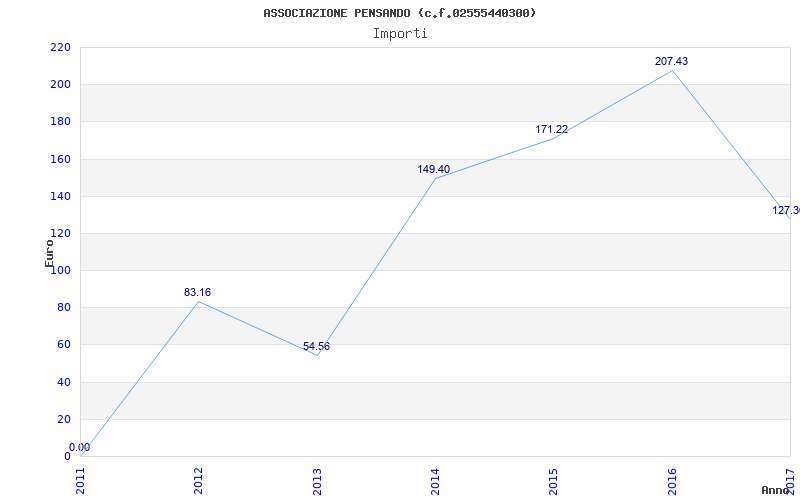Click the chart title ASSOCIAZIONE PENSANDO
This screenshot has width=800, height=500.
[400, 13]
